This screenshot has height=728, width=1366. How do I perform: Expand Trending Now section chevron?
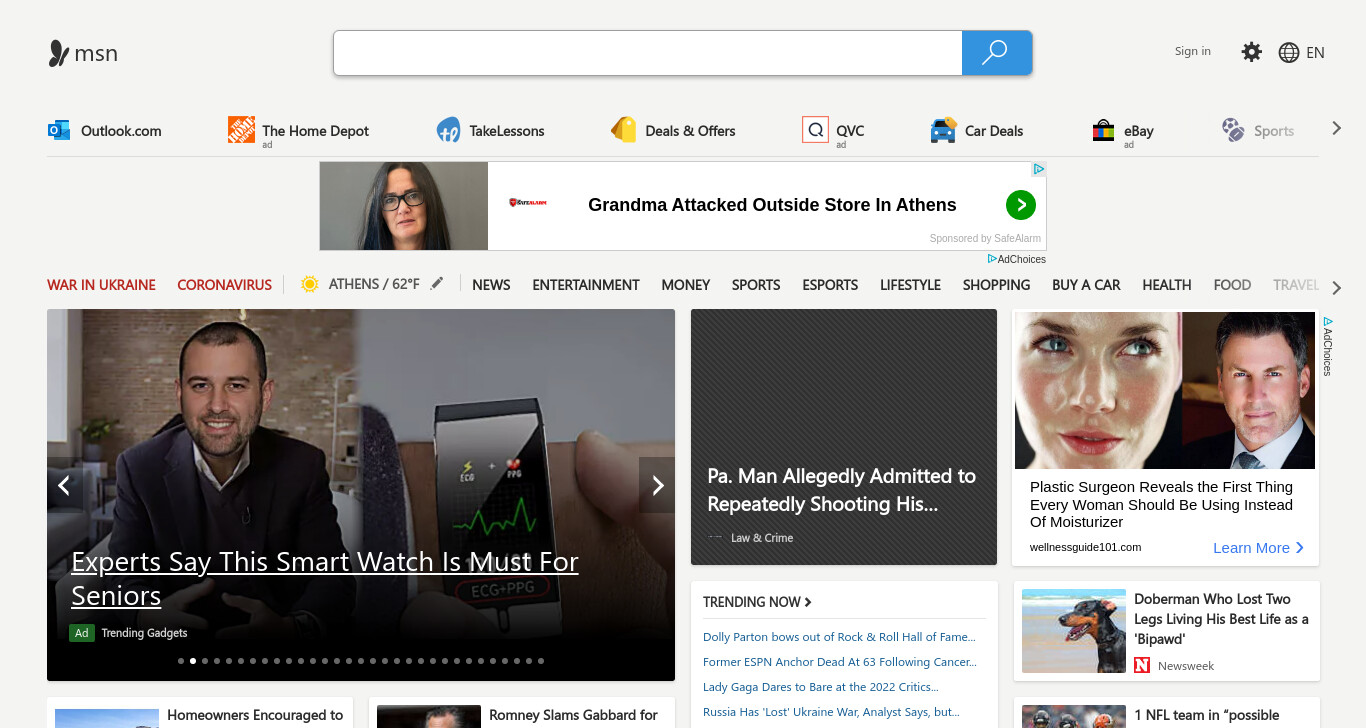click(x=808, y=602)
